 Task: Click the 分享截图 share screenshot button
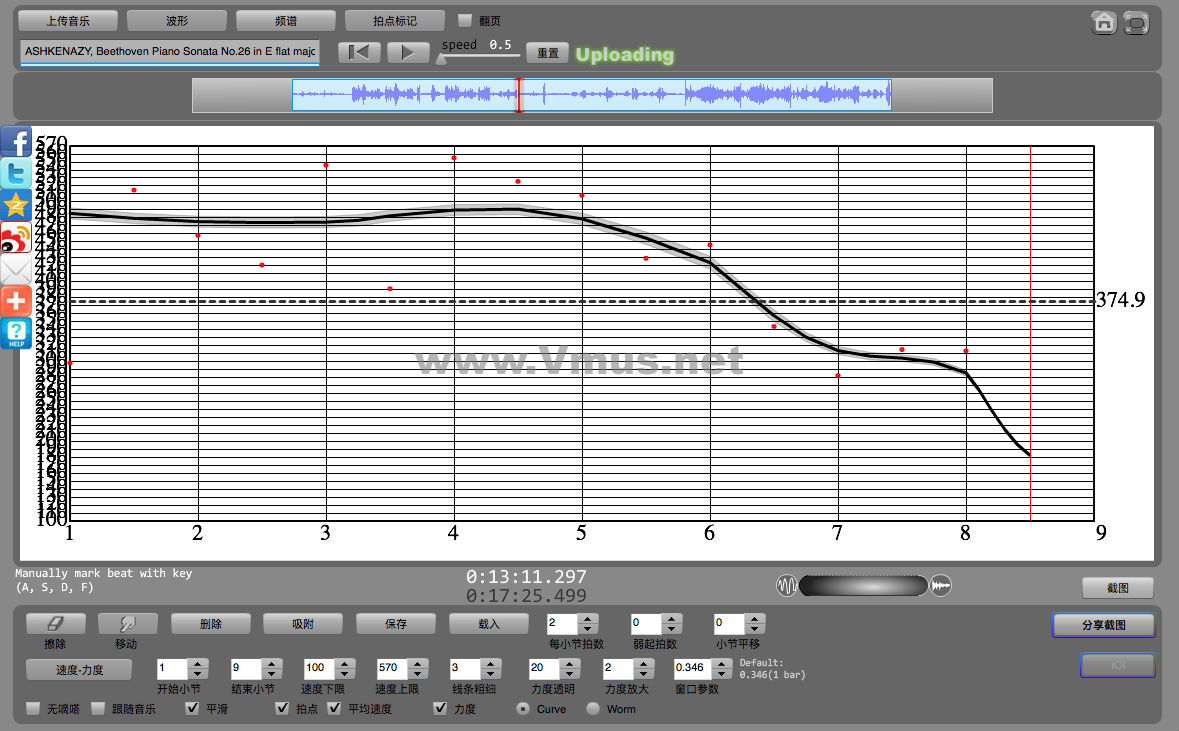tap(1104, 625)
